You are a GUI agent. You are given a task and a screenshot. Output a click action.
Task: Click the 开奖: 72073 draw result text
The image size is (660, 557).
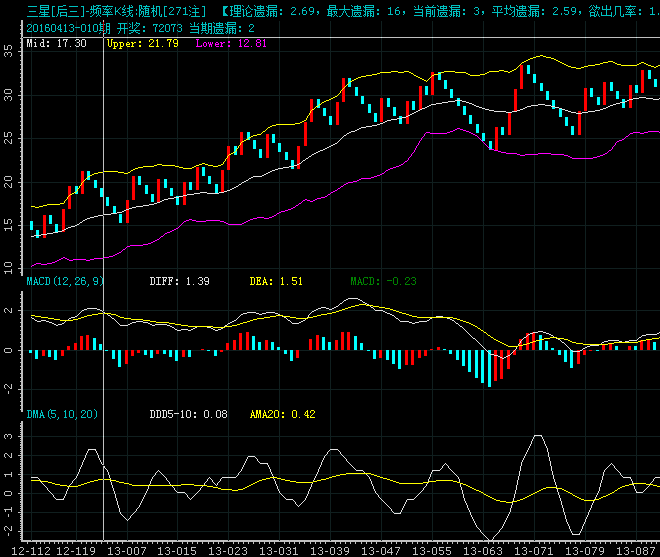click(125, 27)
